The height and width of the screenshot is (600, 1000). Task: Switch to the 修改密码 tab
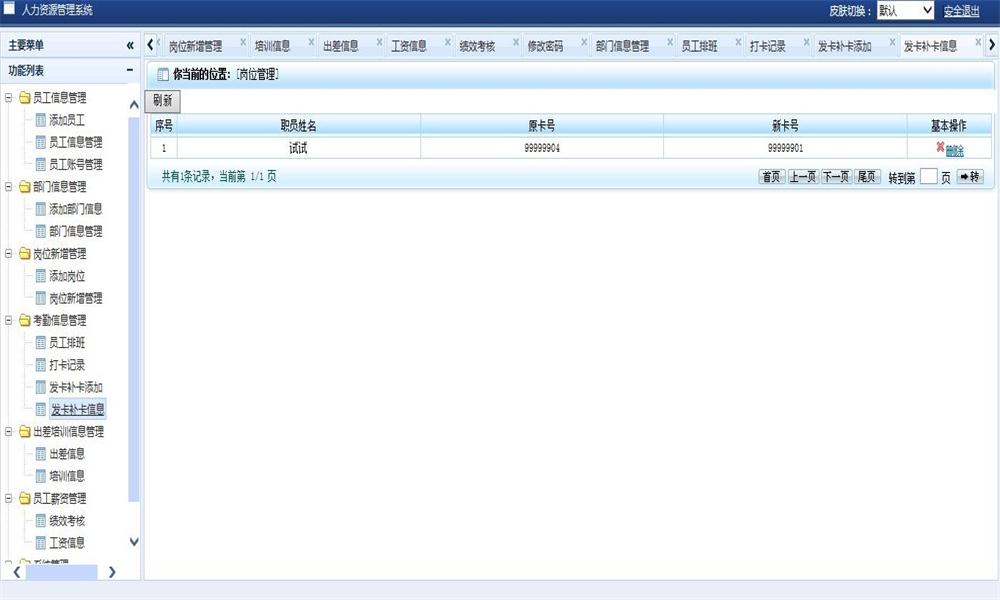pyautogui.click(x=545, y=46)
